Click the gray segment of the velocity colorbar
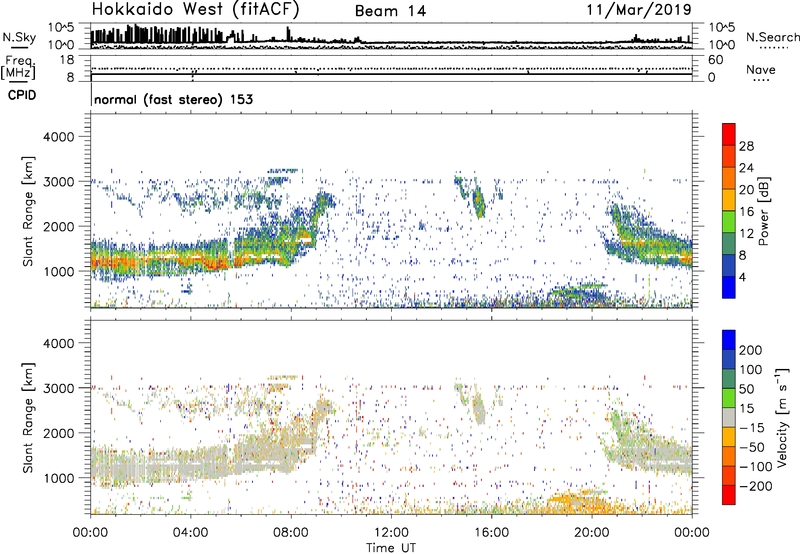The width and height of the screenshot is (800, 554). point(729,417)
